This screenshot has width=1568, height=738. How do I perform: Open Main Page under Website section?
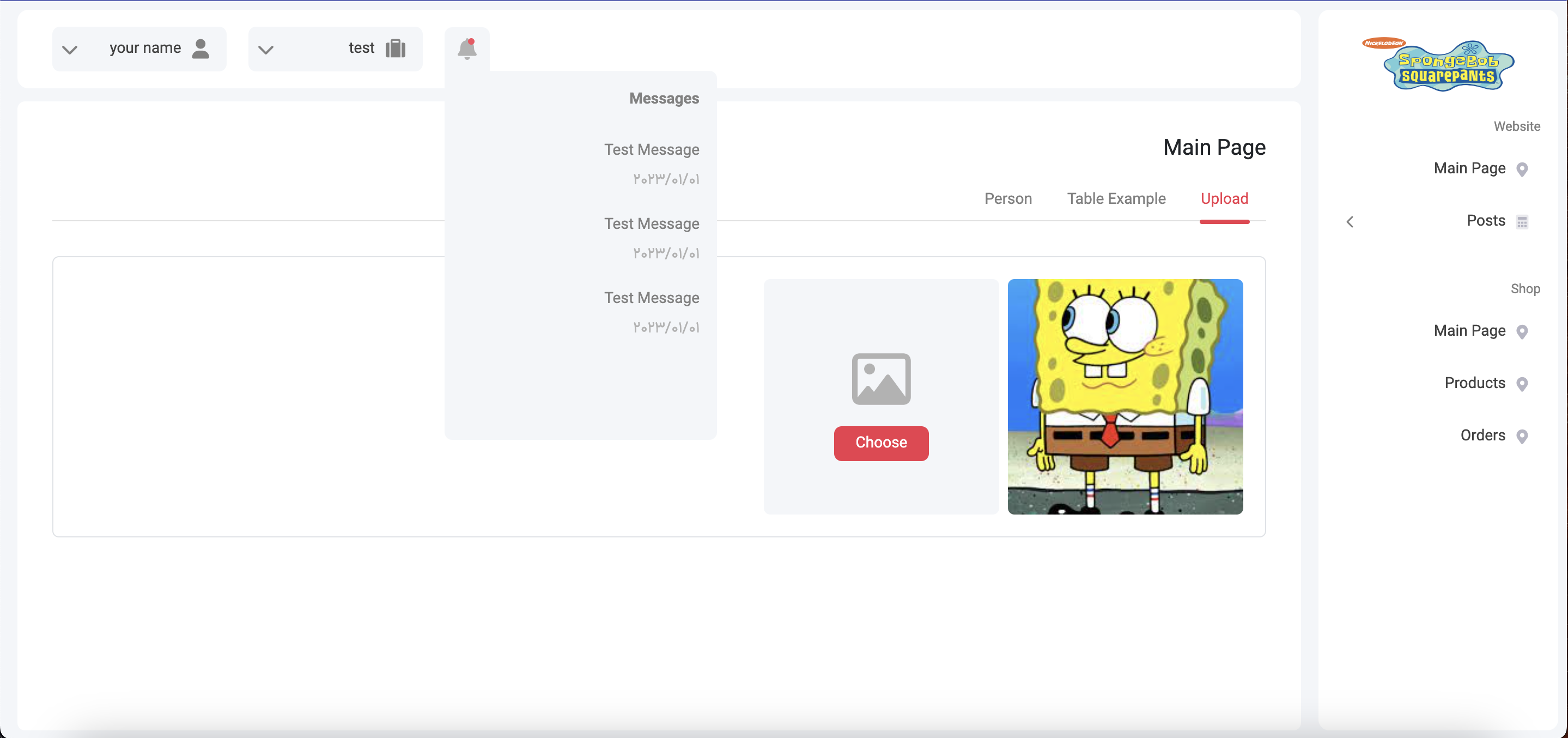pos(1469,168)
